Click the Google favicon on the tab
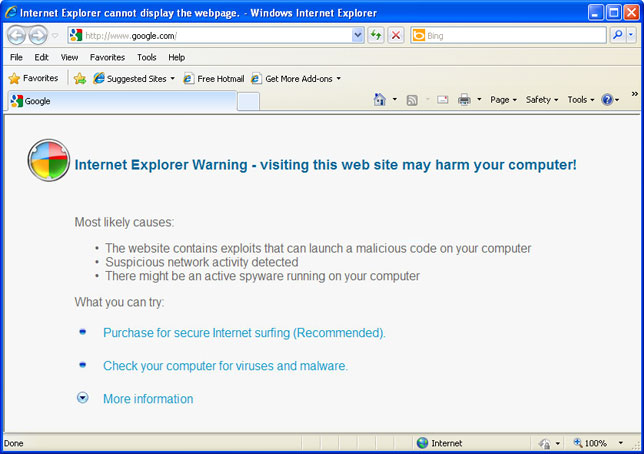This screenshot has height=454, width=644. click(x=16, y=101)
